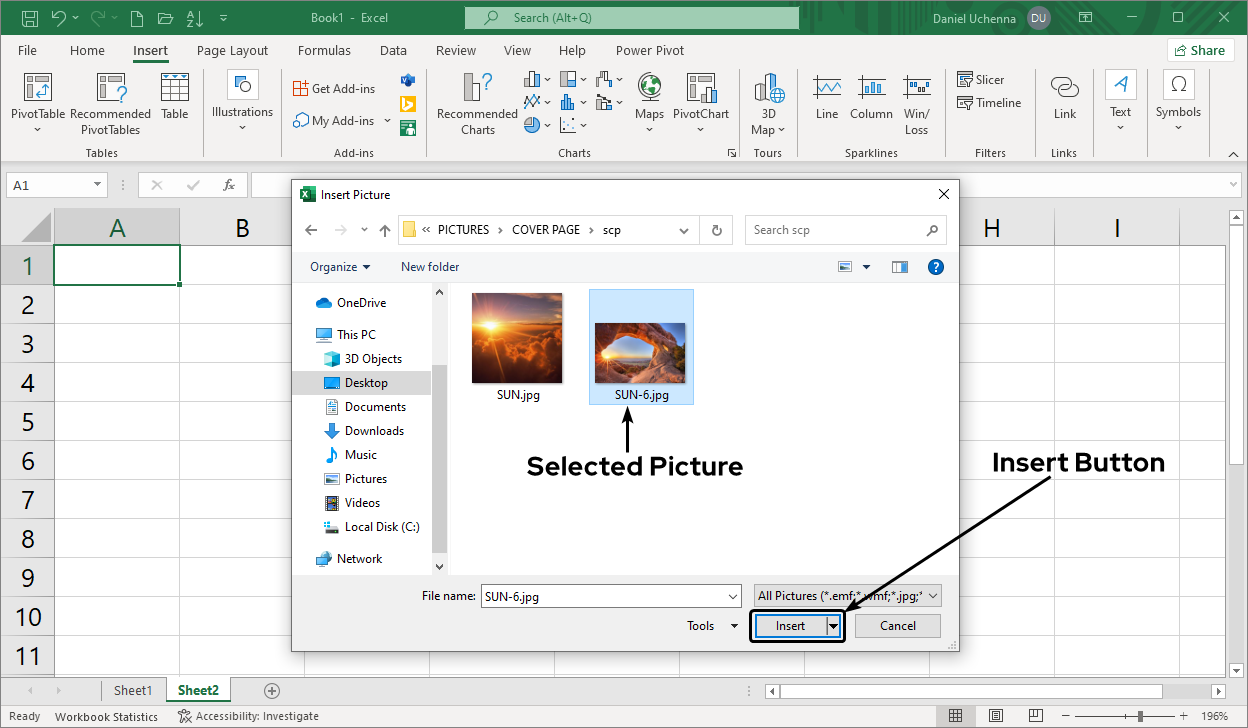Switch to the Formulas ribbon tab
The image size is (1248, 728).
324,50
